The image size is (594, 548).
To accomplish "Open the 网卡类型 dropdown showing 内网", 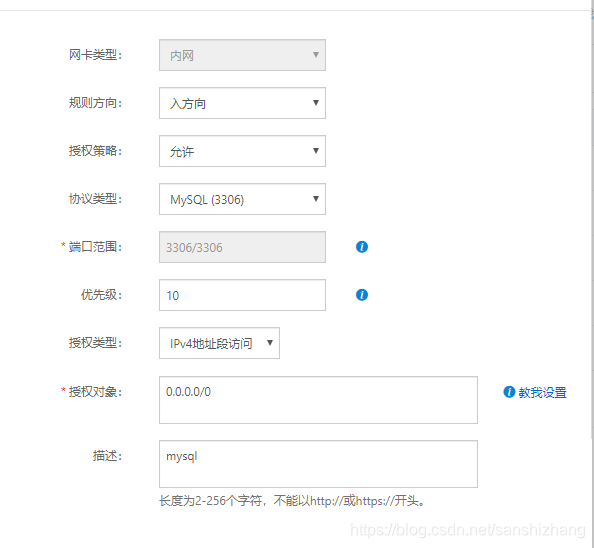I will (242, 55).
